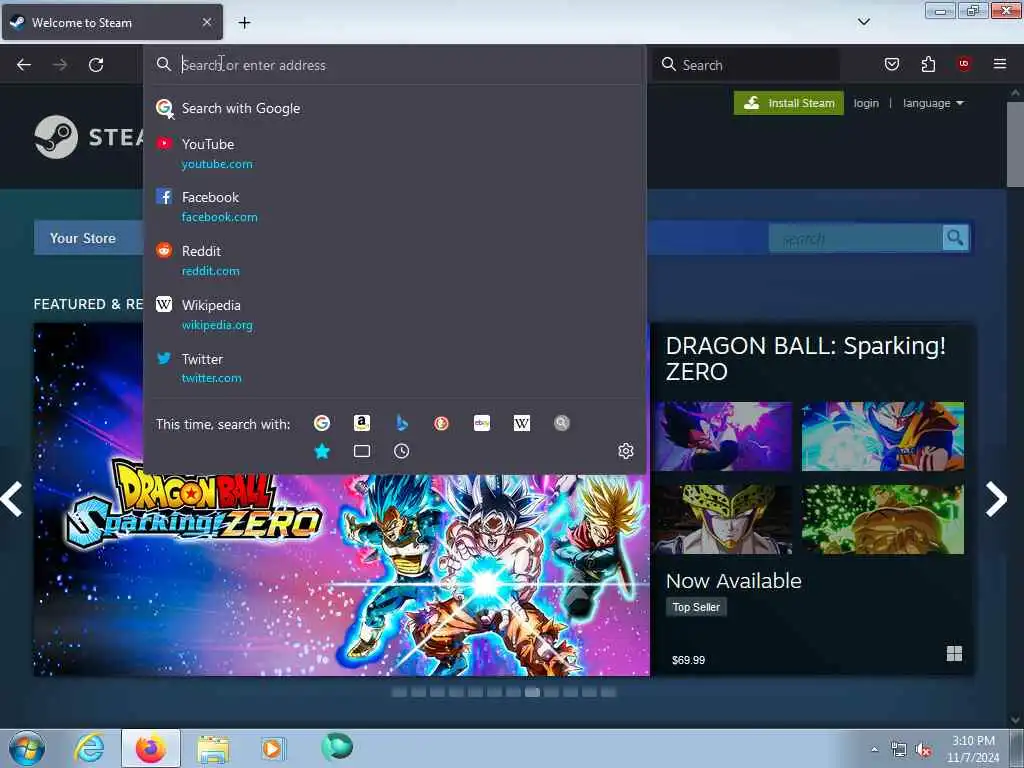Click the Steam logo

(x=90, y=137)
